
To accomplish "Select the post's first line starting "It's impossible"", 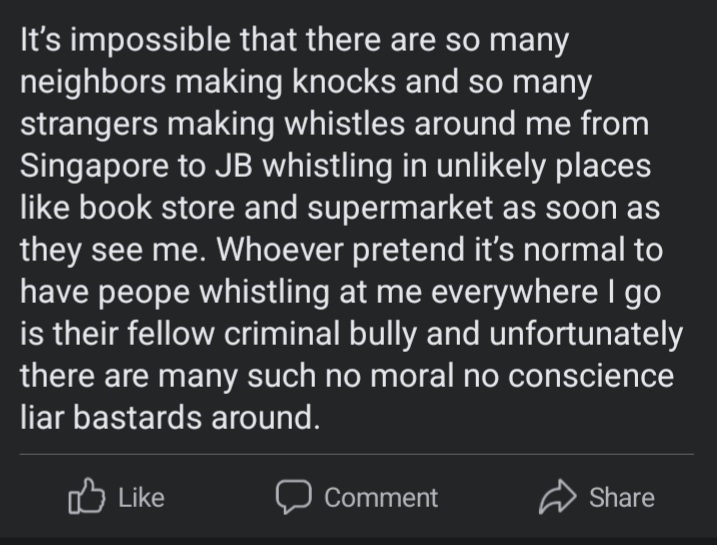I will [294, 41].
